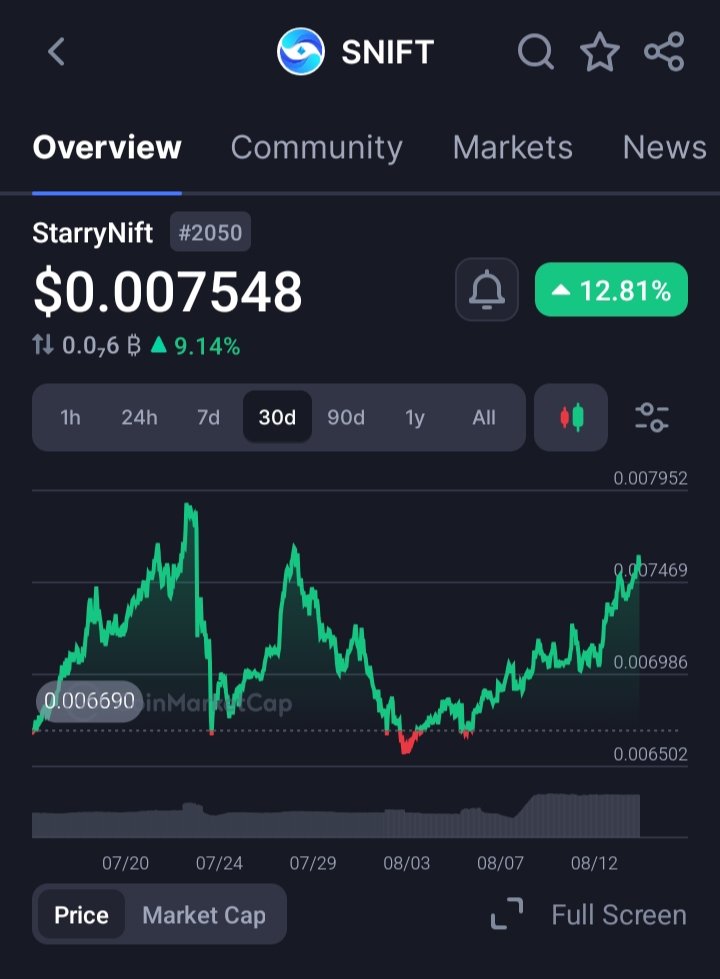720x979 pixels.
Task: Tap the 08/07 date label
Action: coord(500,863)
